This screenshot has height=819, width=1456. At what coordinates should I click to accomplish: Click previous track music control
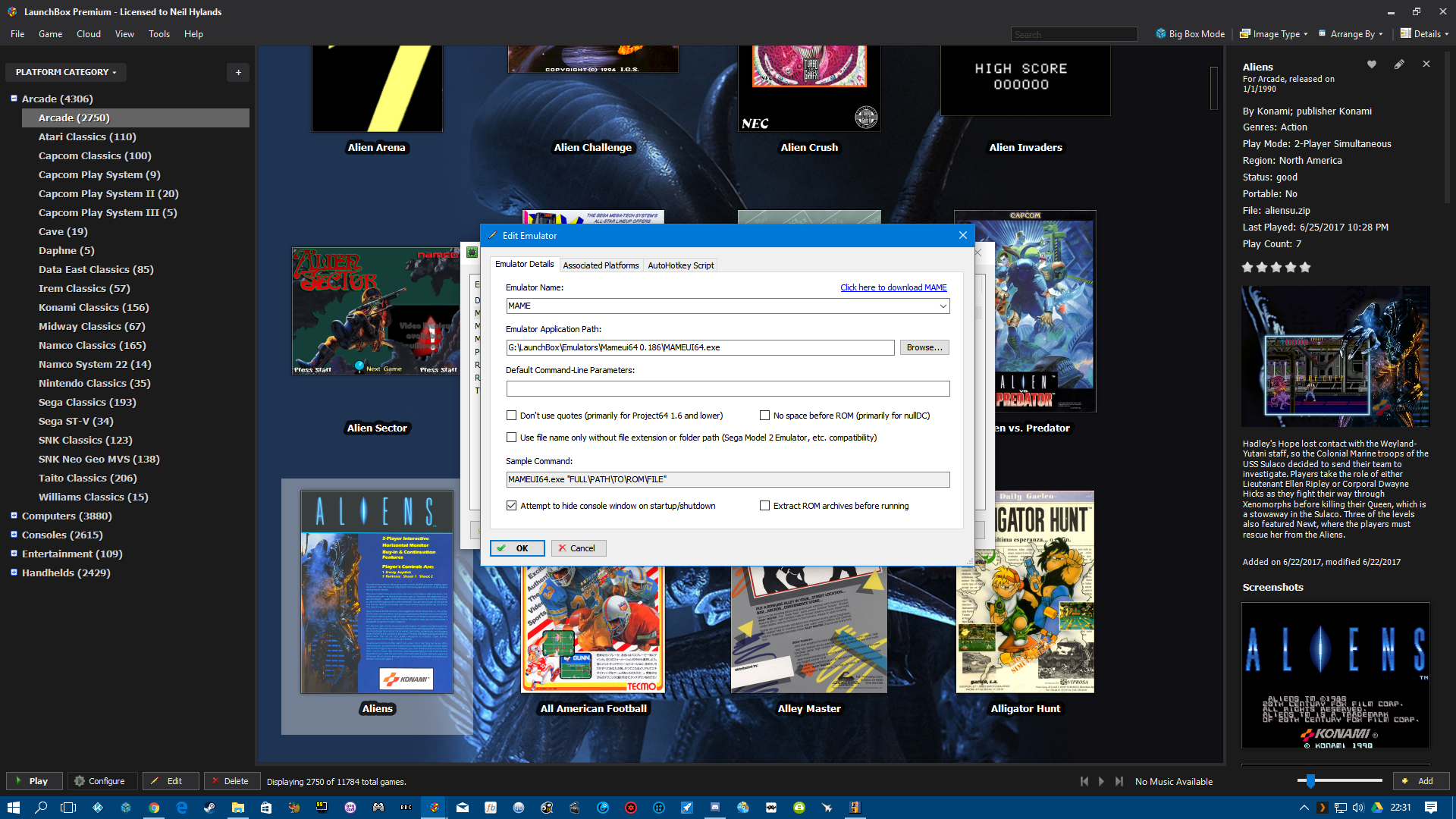1084,781
